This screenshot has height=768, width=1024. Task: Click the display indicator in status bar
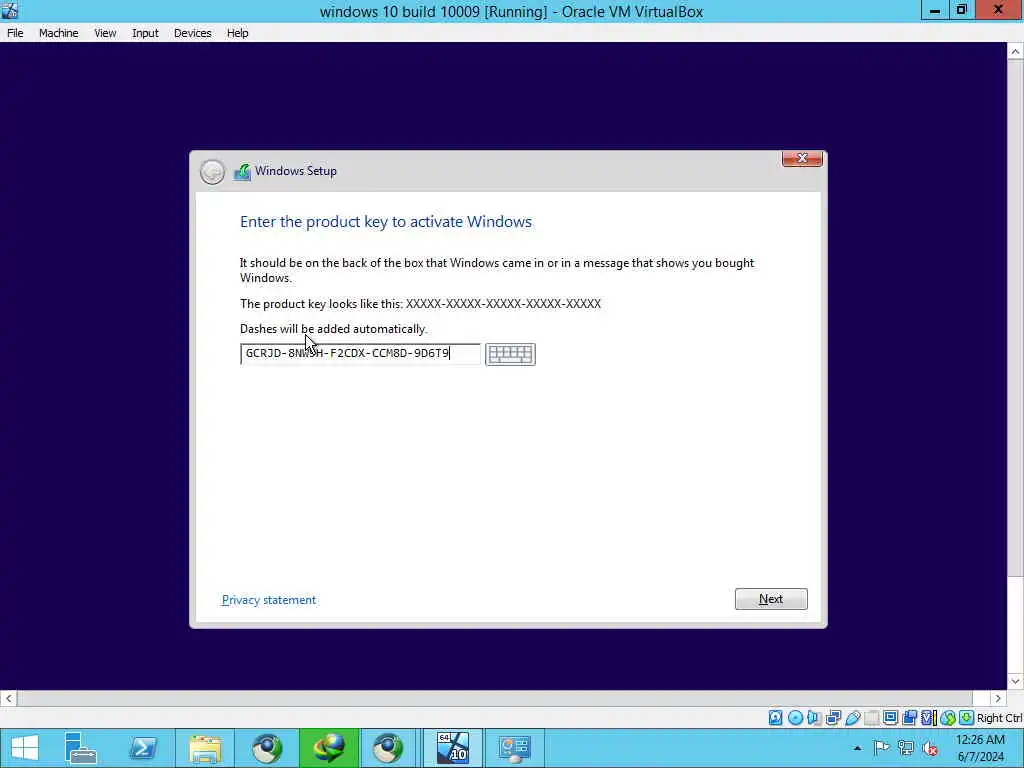click(x=890, y=718)
